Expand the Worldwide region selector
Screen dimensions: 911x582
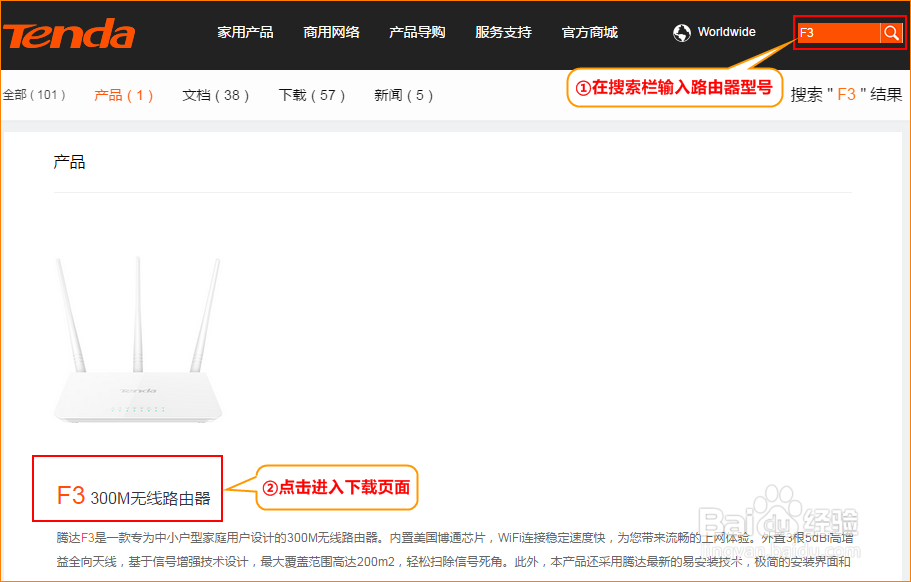click(723, 31)
